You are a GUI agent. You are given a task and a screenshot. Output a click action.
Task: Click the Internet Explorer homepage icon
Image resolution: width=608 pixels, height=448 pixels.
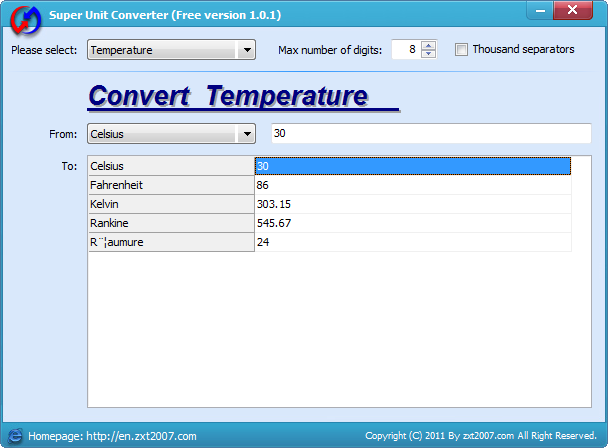[x=15, y=436]
